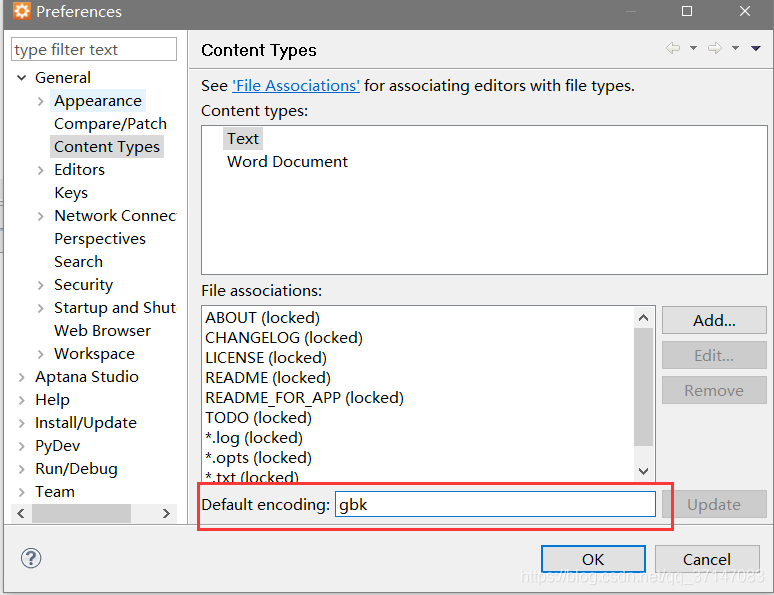Select Web Browser preference page
Viewport: 774px width, 595px height.
click(x=102, y=330)
